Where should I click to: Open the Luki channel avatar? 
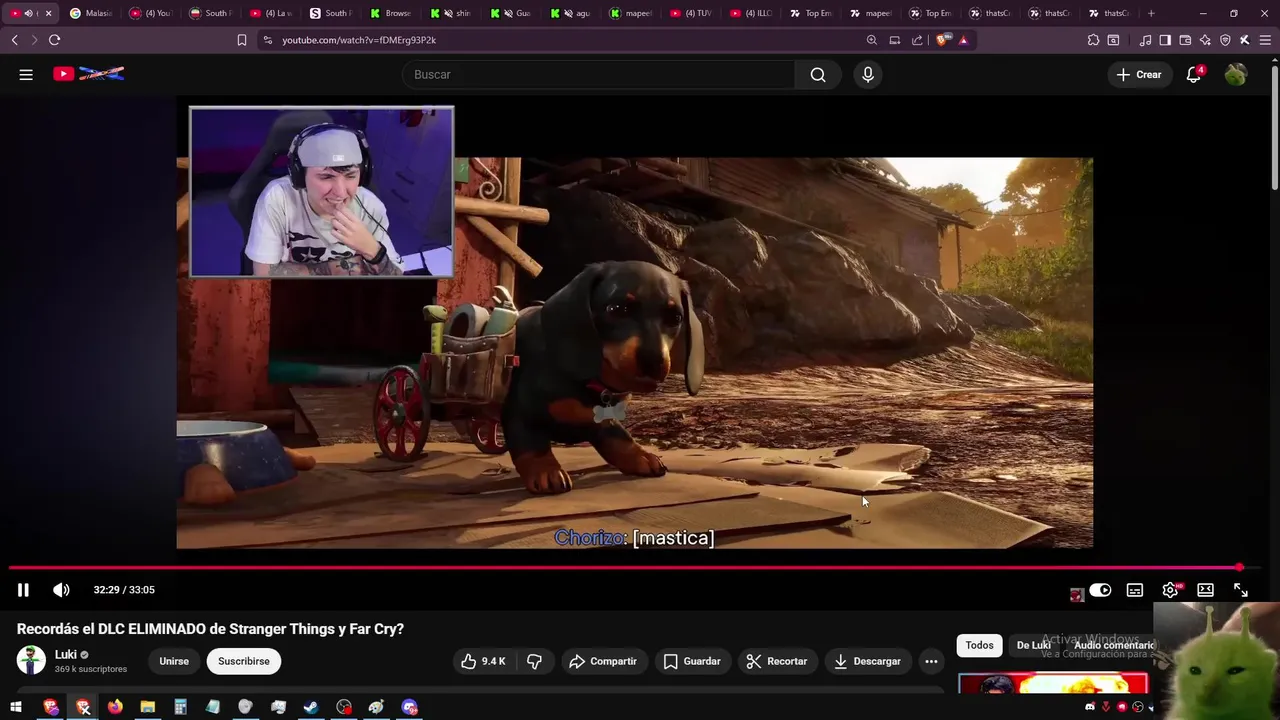pos(31,660)
